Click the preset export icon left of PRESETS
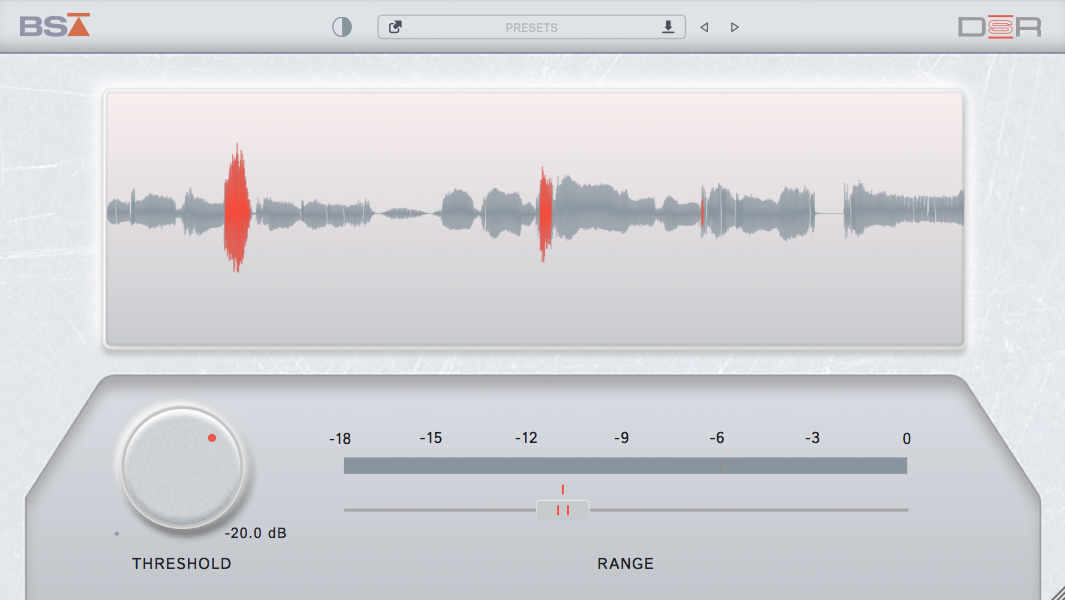Image resolution: width=1065 pixels, height=600 pixels. click(x=395, y=27)
